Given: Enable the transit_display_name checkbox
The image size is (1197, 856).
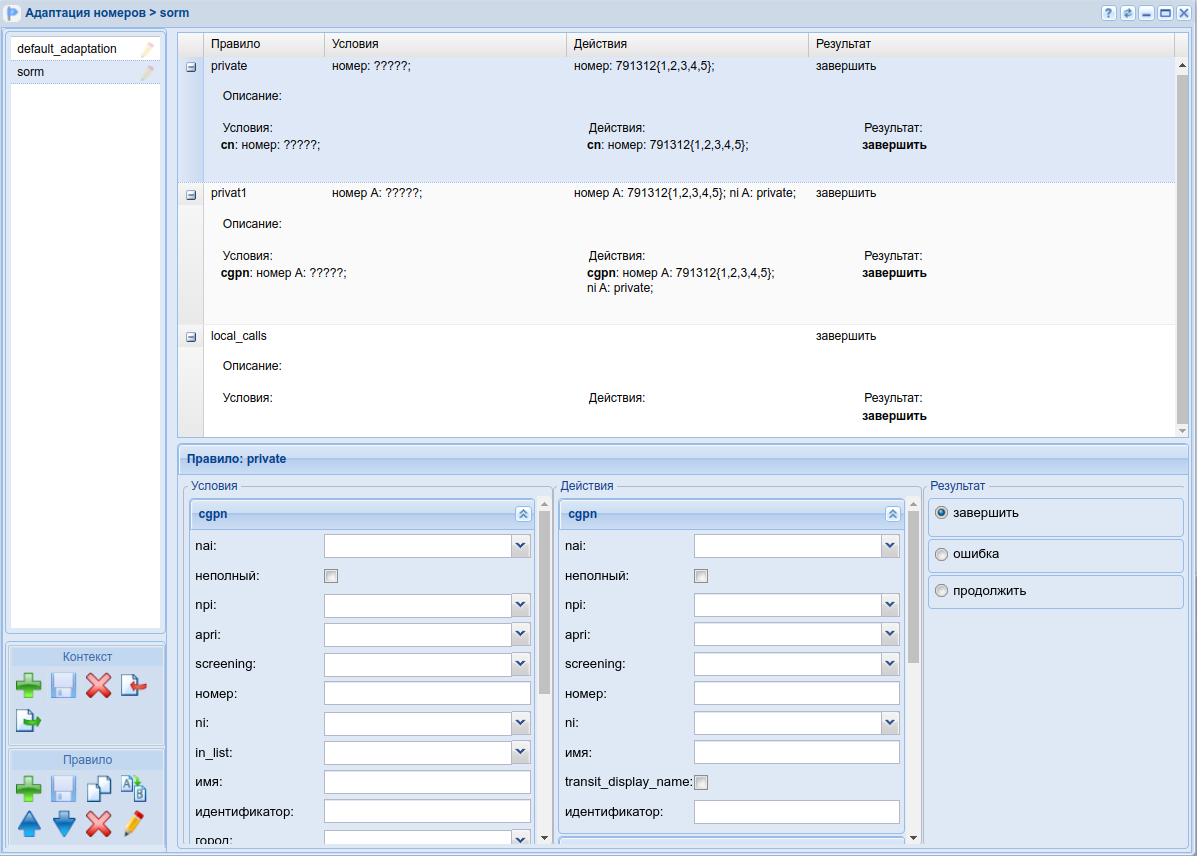Looking at the screenshot, I should point(701,782).
